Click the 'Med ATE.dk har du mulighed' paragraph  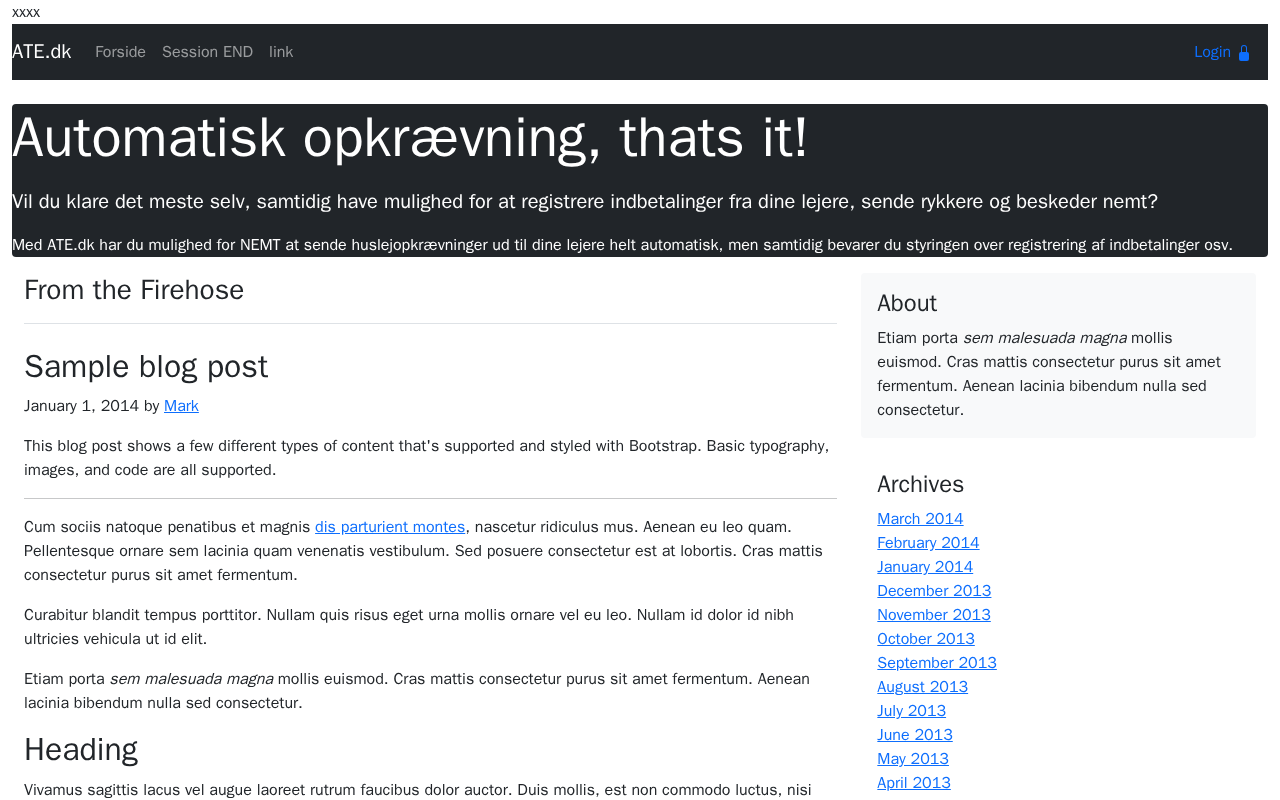[622, 245]
